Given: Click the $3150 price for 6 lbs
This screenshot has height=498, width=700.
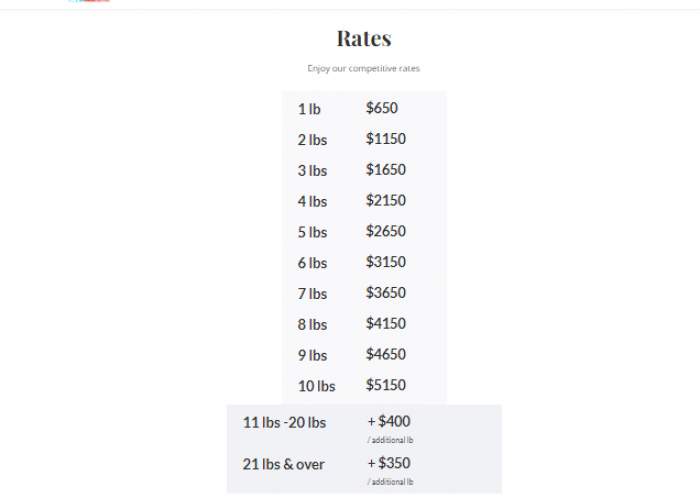Looking at the screenshot, I should pyautogui.click(x=386, y=262).
